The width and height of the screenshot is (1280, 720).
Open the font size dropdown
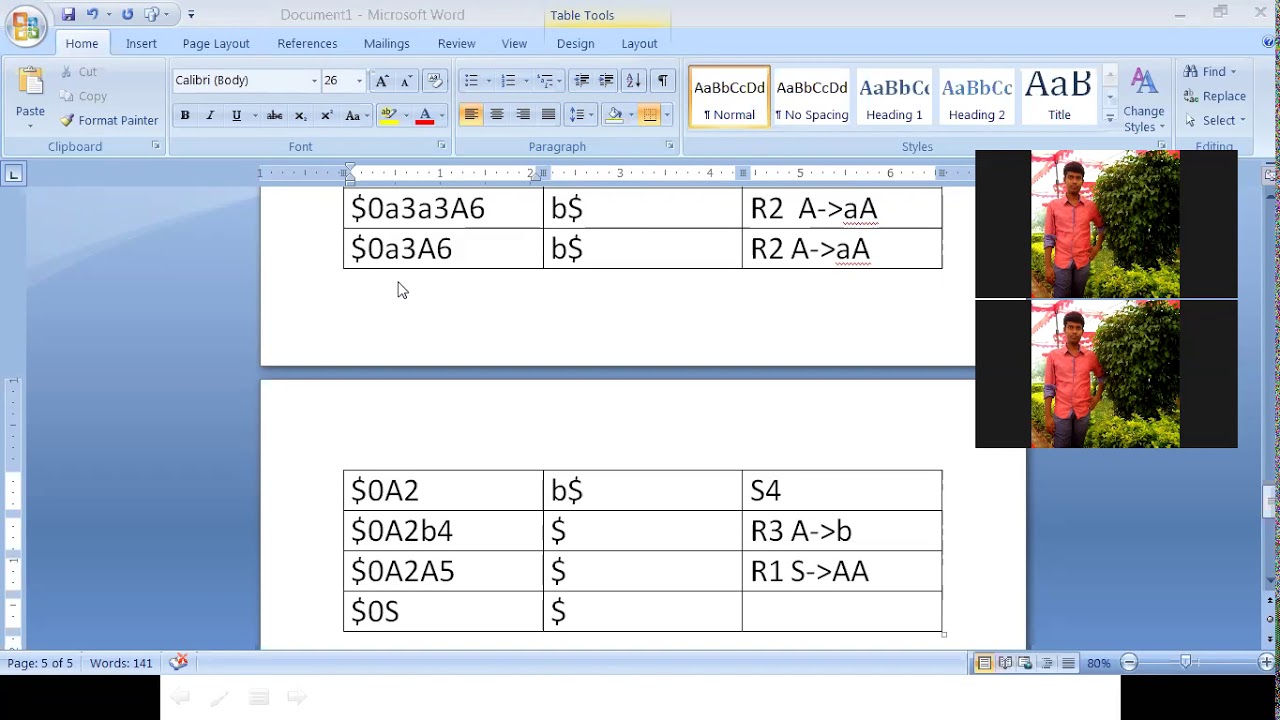359,81
